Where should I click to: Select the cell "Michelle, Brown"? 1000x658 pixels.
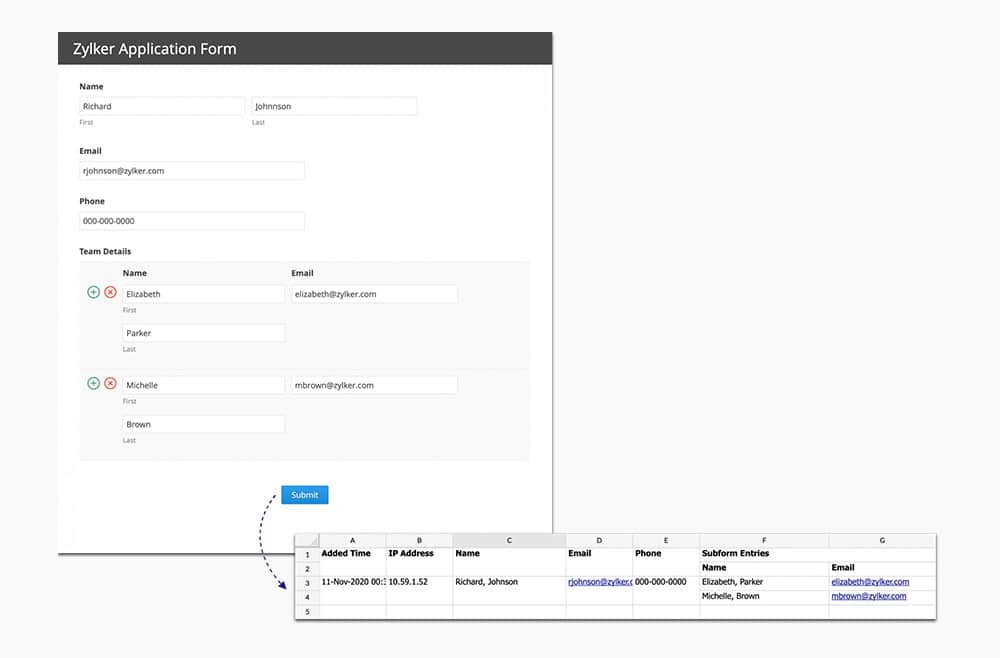click(764, 597)
